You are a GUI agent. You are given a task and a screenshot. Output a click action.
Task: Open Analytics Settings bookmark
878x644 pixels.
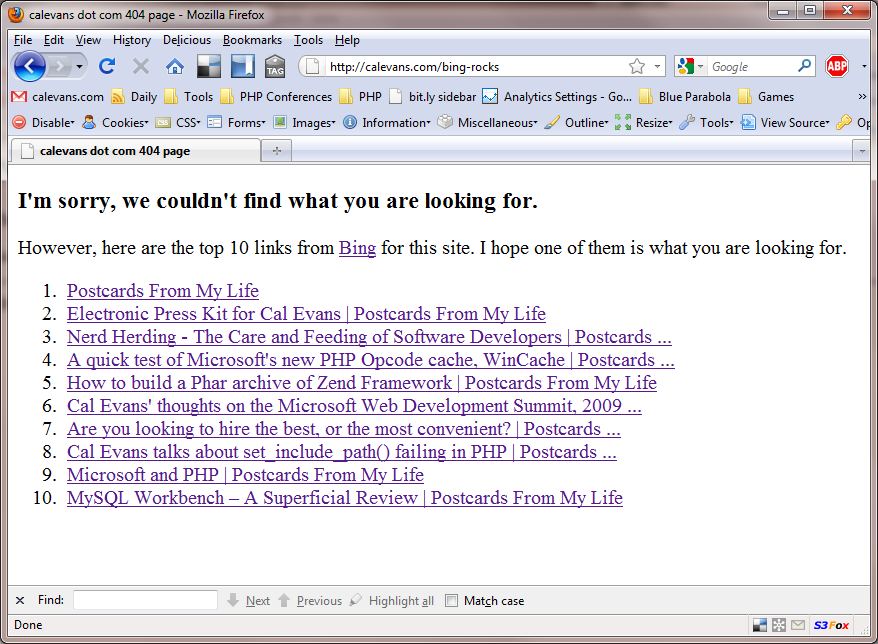pos(557,97)
